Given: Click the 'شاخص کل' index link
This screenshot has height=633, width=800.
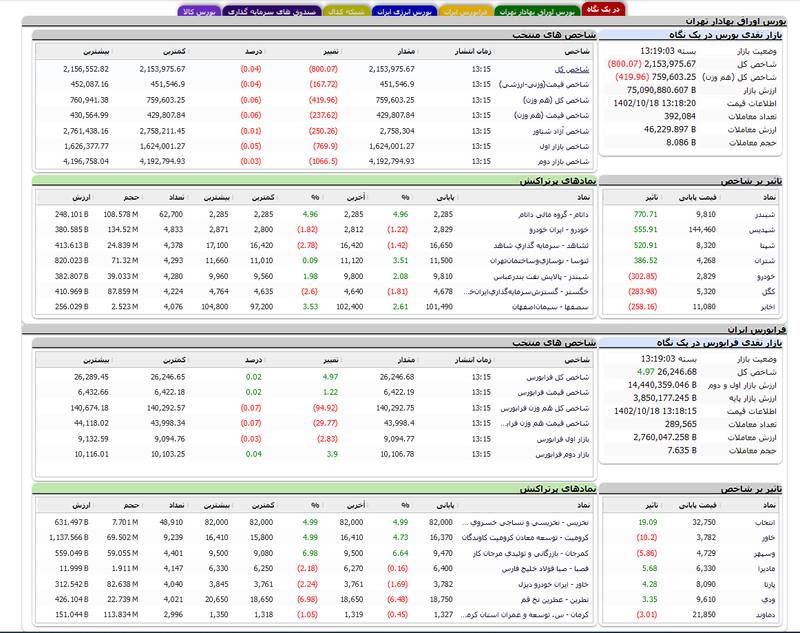Looking at the screenshot, I should coord(575,69).
